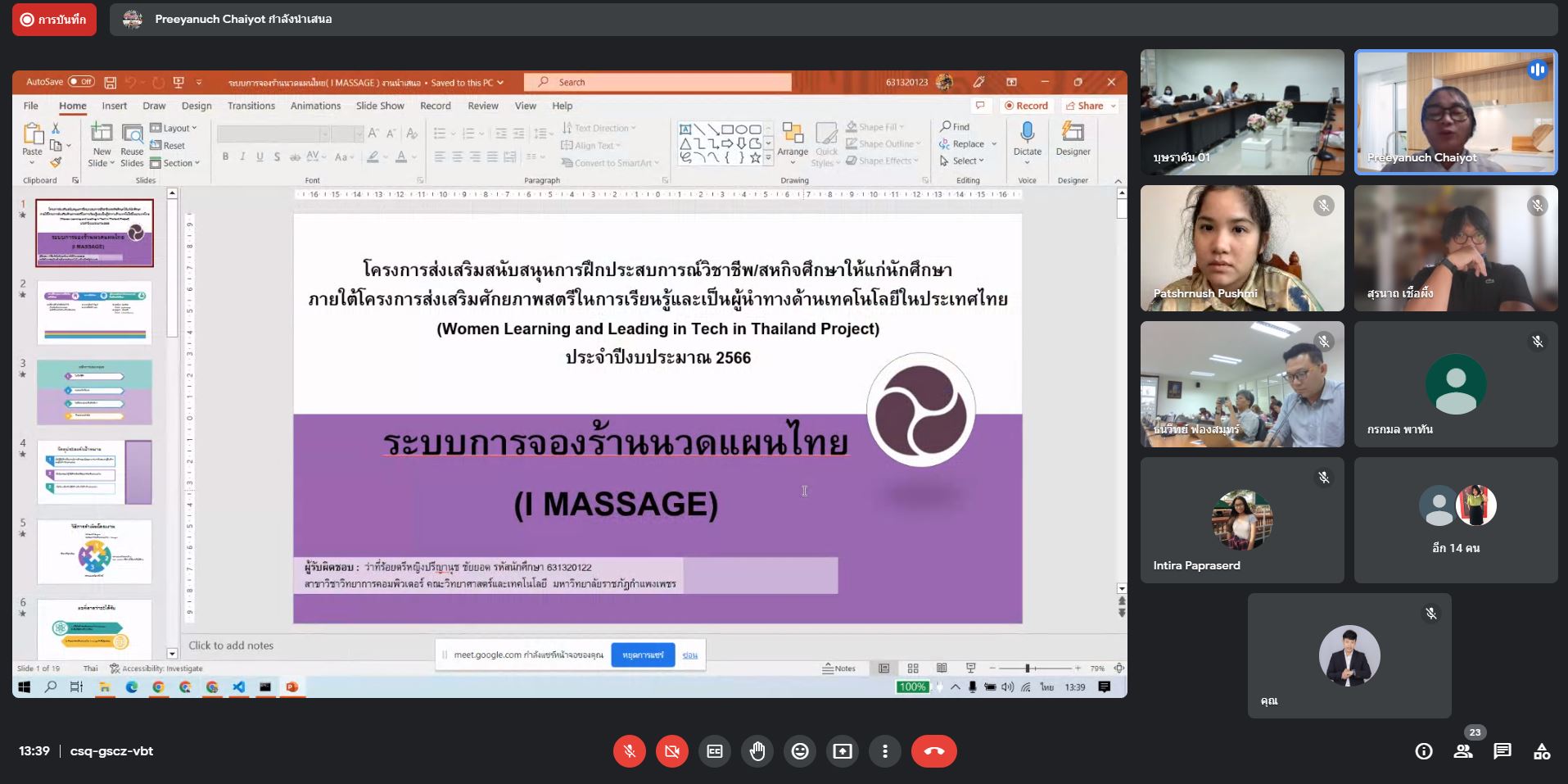1568x784 pixels.
Task: Switch to the Slide Show tab
Action: (380, 106)
